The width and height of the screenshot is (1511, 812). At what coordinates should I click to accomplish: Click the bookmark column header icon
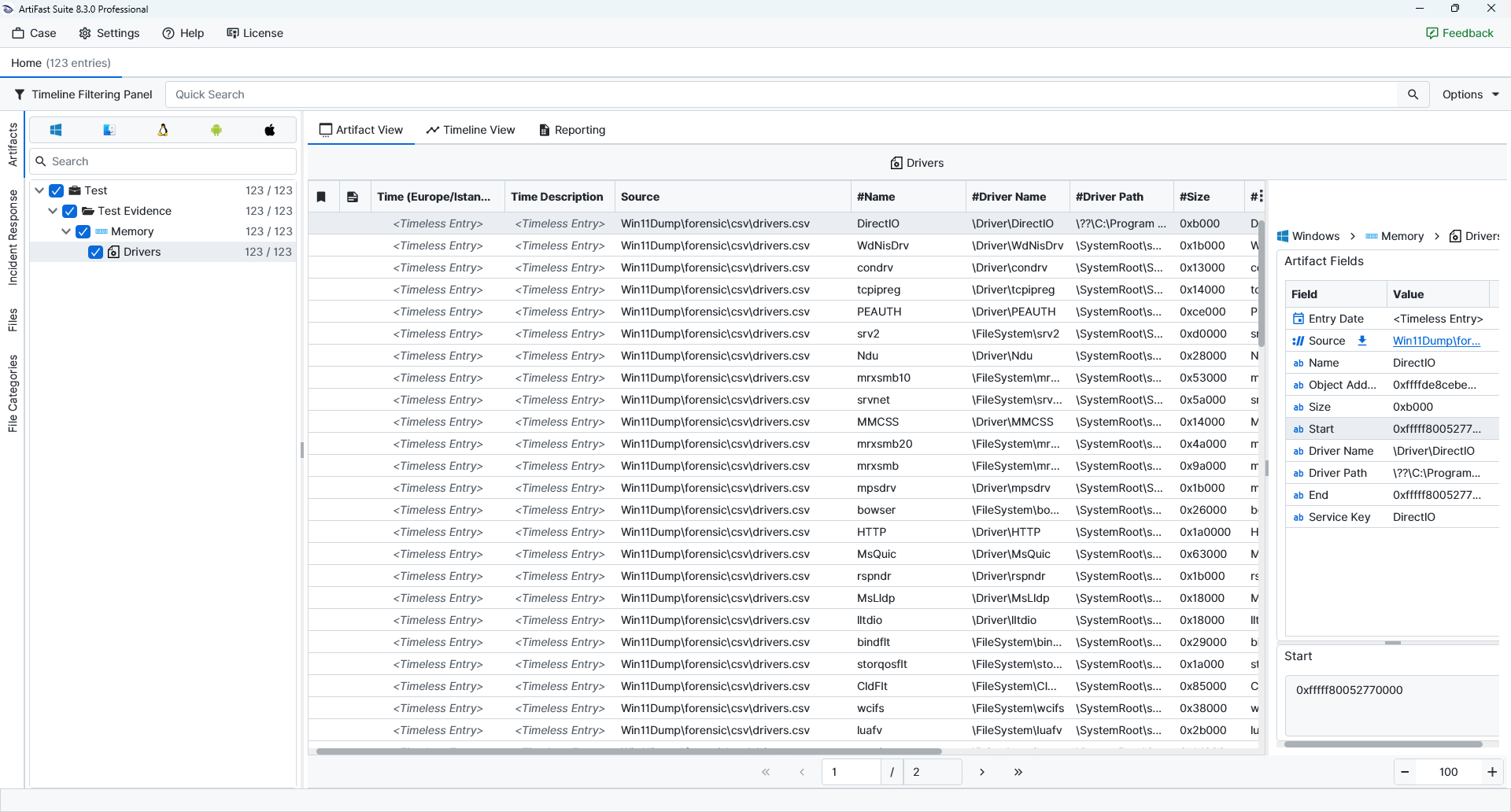point(321,197)
